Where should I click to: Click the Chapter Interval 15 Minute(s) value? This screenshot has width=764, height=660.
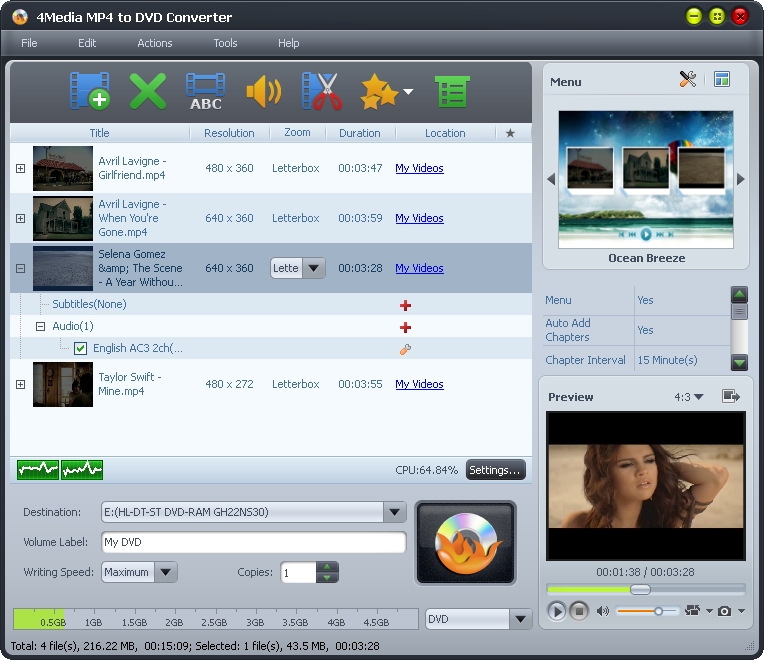click(x=668, y=360)
